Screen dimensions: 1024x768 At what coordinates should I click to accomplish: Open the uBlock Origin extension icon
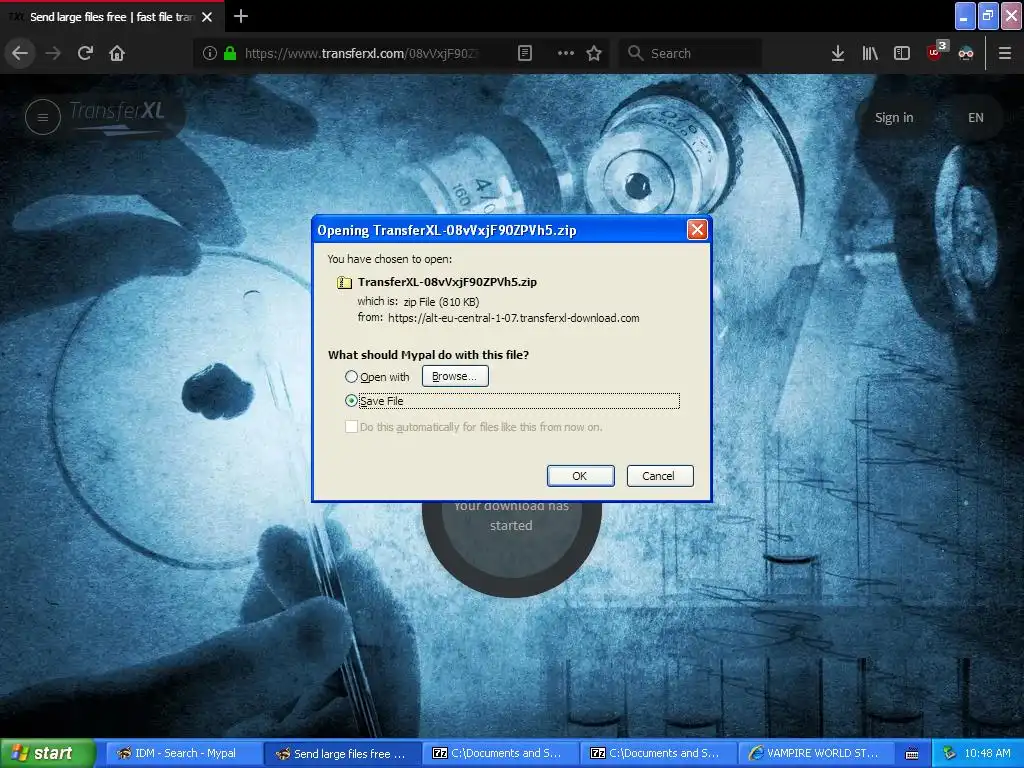(936, 52)
